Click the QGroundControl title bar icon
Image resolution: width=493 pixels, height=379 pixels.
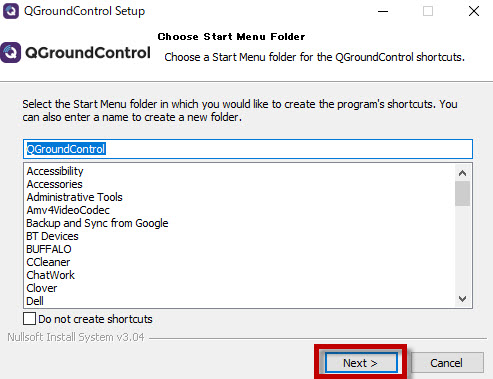point(11,11)
